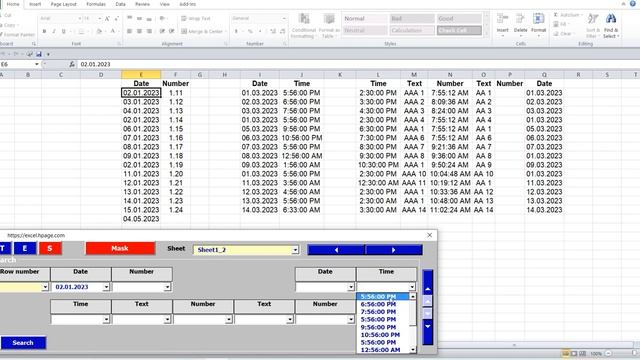
Task: Click the AutoSum sigma icon
Action: tap(556, 15)
